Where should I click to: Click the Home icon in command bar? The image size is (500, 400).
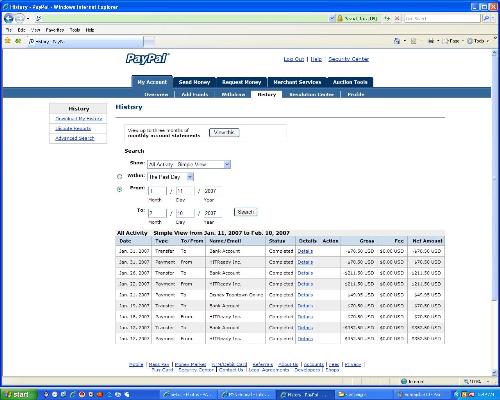tap(397, 41)
